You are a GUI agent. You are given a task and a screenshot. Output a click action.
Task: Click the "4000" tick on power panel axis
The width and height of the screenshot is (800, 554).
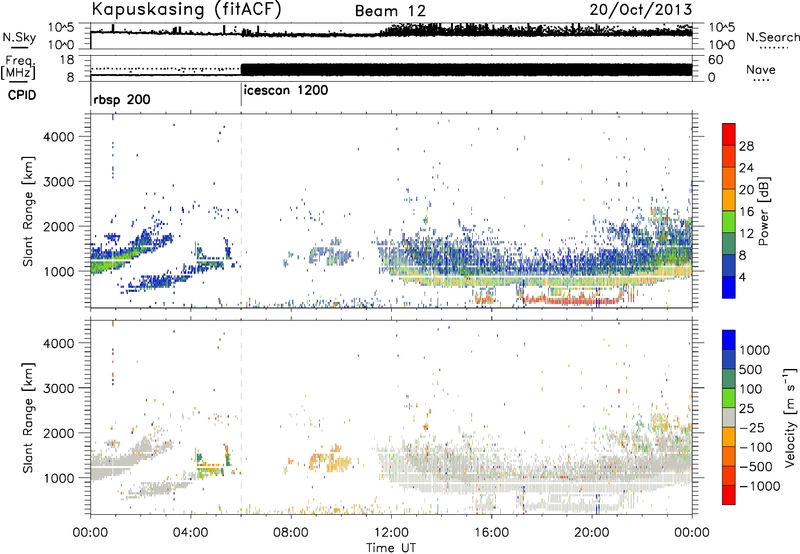pos(59,137)
